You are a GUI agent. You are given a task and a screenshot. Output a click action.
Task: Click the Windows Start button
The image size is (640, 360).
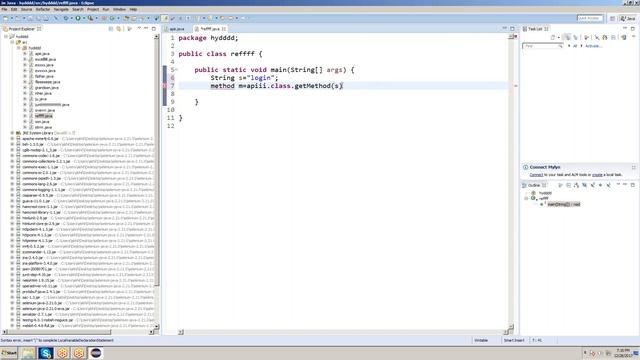9,353
